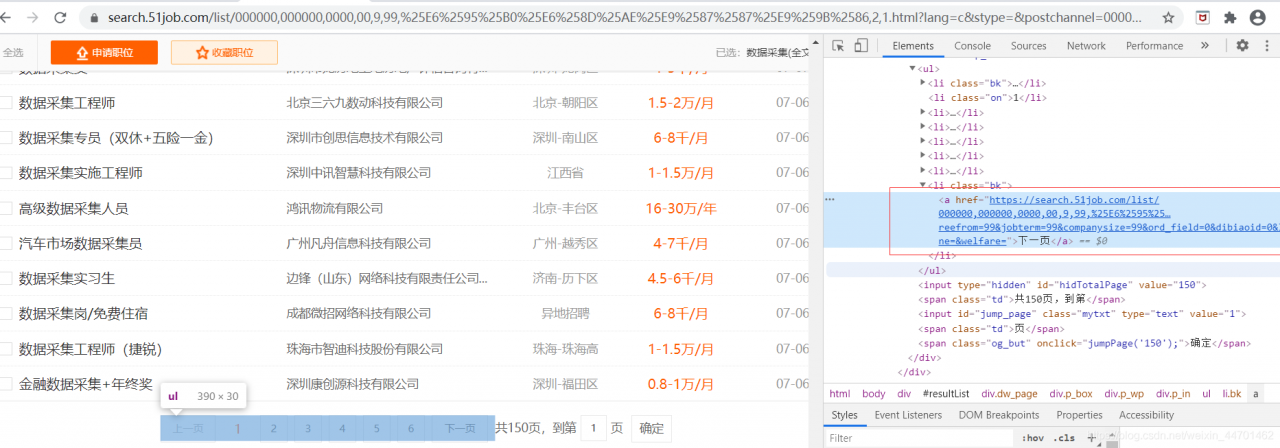Open the search.51job.com href link in Elements
This screenshot has height=448, width=1280.
coord(1107,220)
